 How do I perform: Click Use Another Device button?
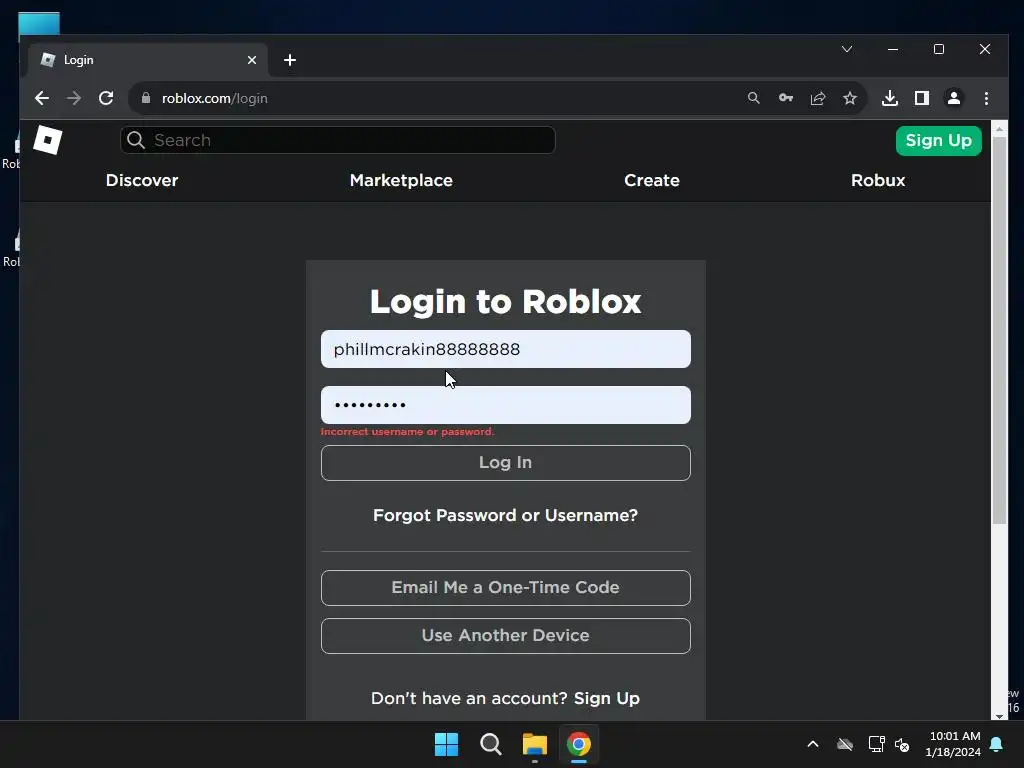505,635
